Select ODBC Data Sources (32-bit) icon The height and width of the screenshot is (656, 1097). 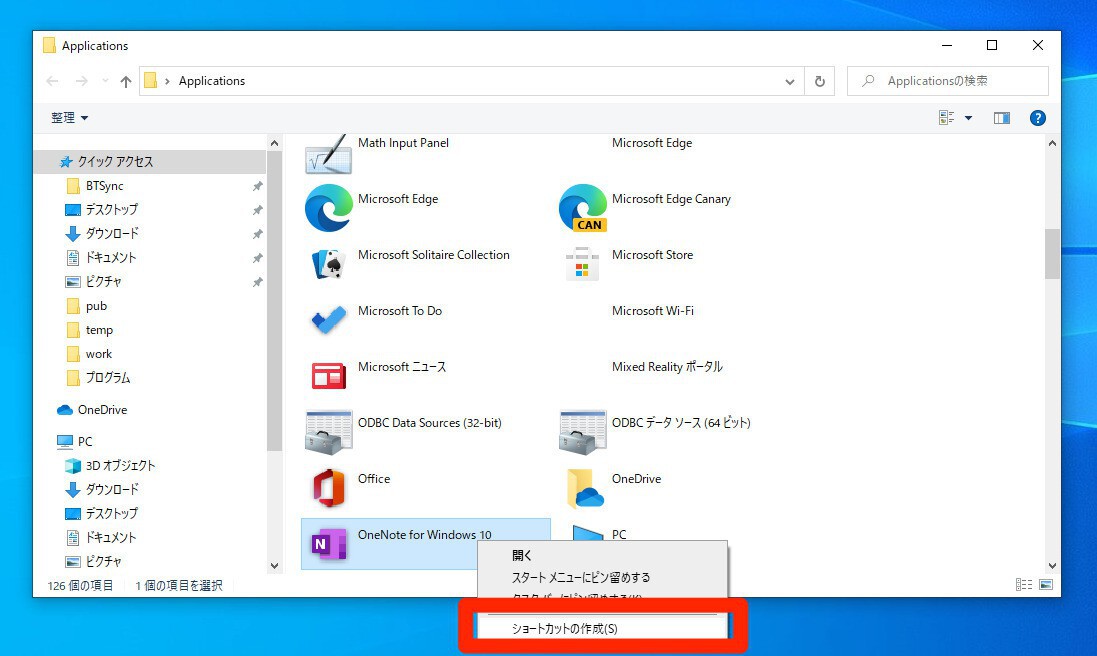(328, 432)
